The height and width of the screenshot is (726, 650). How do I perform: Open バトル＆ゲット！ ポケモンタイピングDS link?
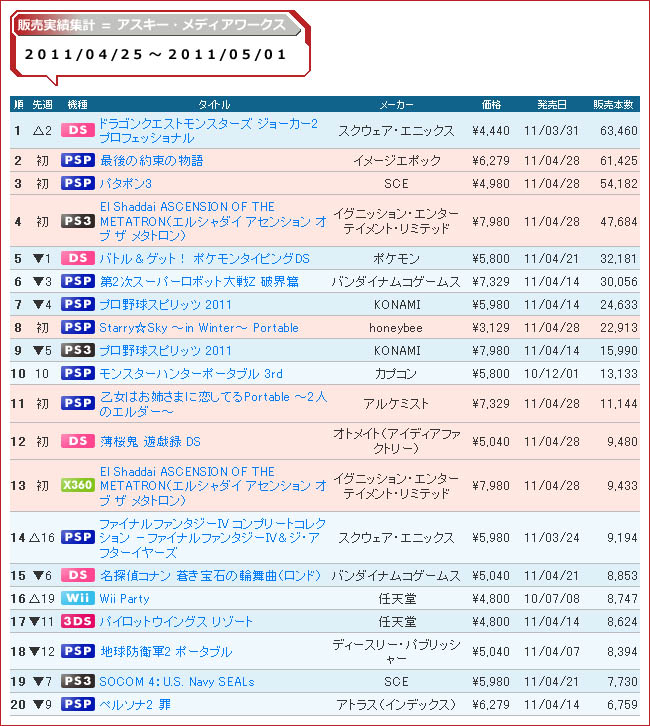[x=204, y=258]
